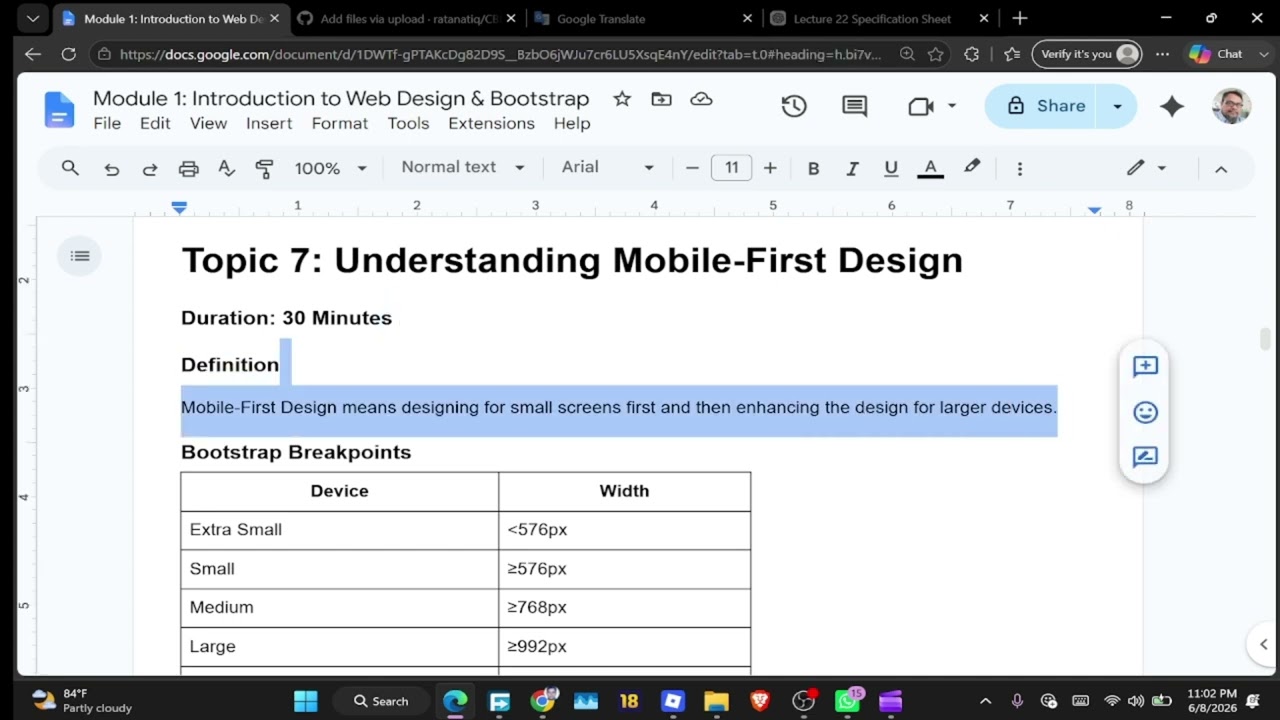Open File menu
The image size is (1280, 720).
click(x=107, y=123)
